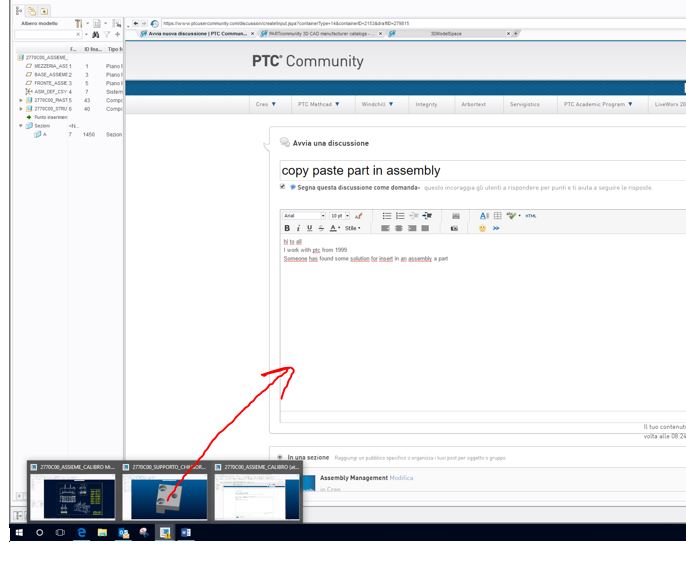Viewport: 686px width, 565px height.
Task: Open File Explorer from taskbar
Action: tap(102, 533)
